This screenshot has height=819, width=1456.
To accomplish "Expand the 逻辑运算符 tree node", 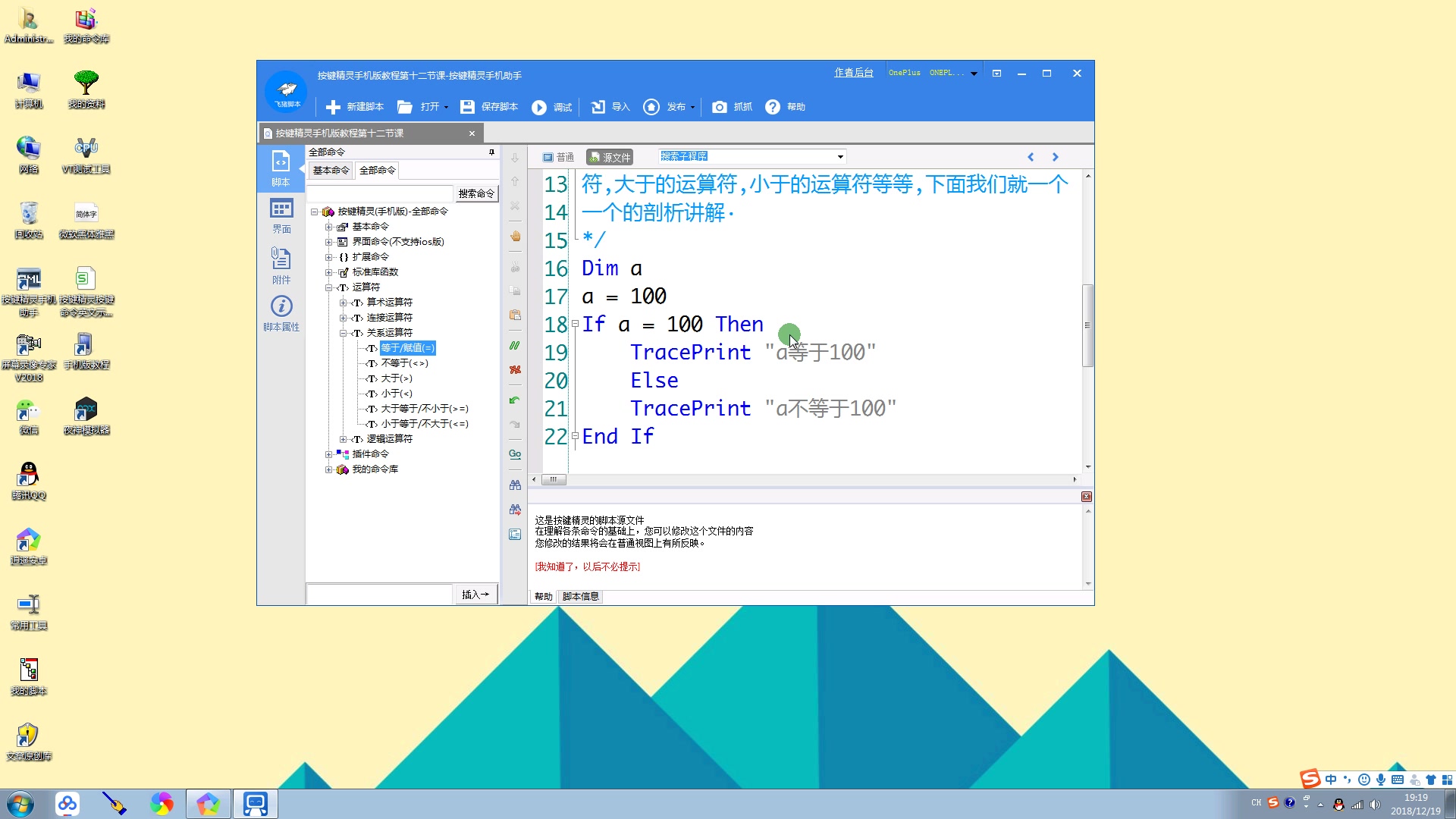I will click(343, 439).
